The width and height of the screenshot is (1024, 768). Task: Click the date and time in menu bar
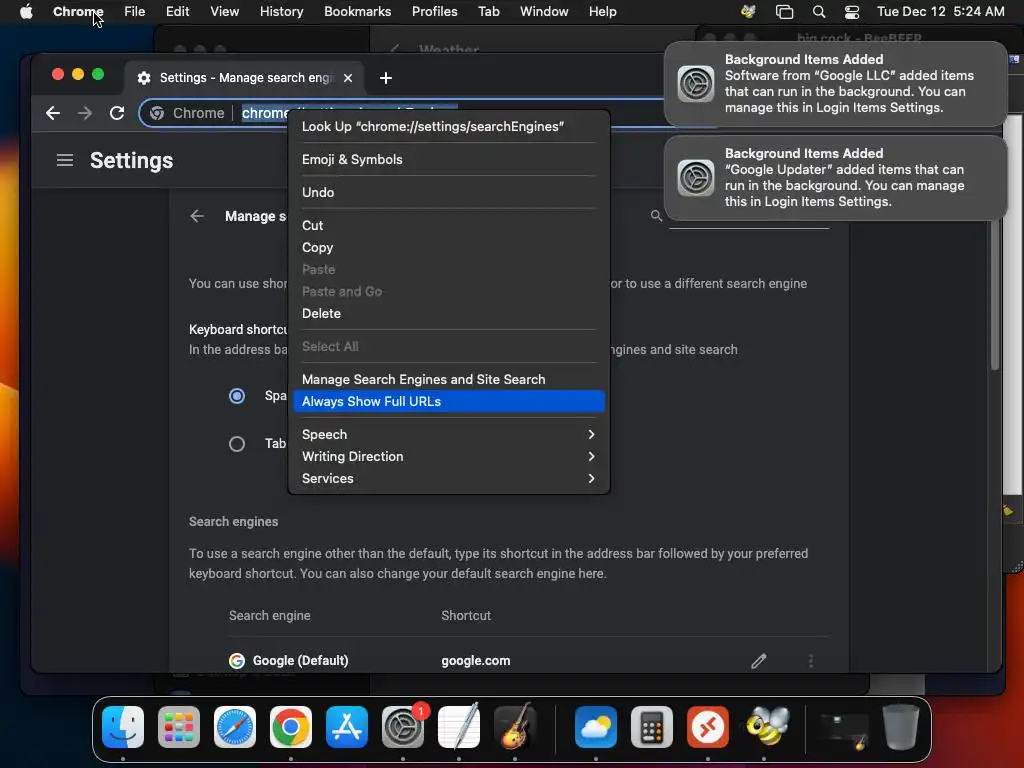point(940,11)
